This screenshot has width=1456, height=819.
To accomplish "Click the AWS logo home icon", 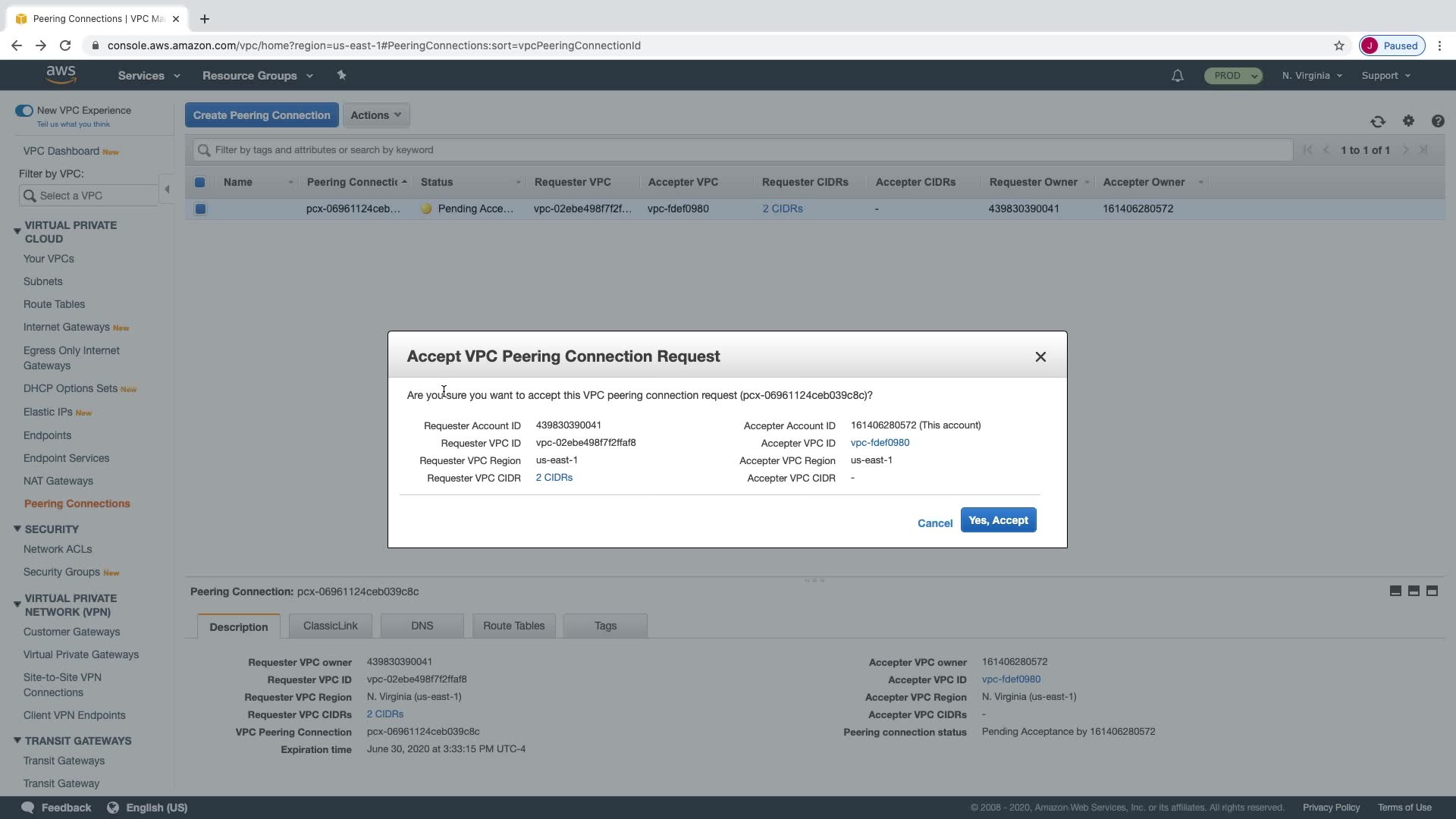I will click(x=61, y=74).
